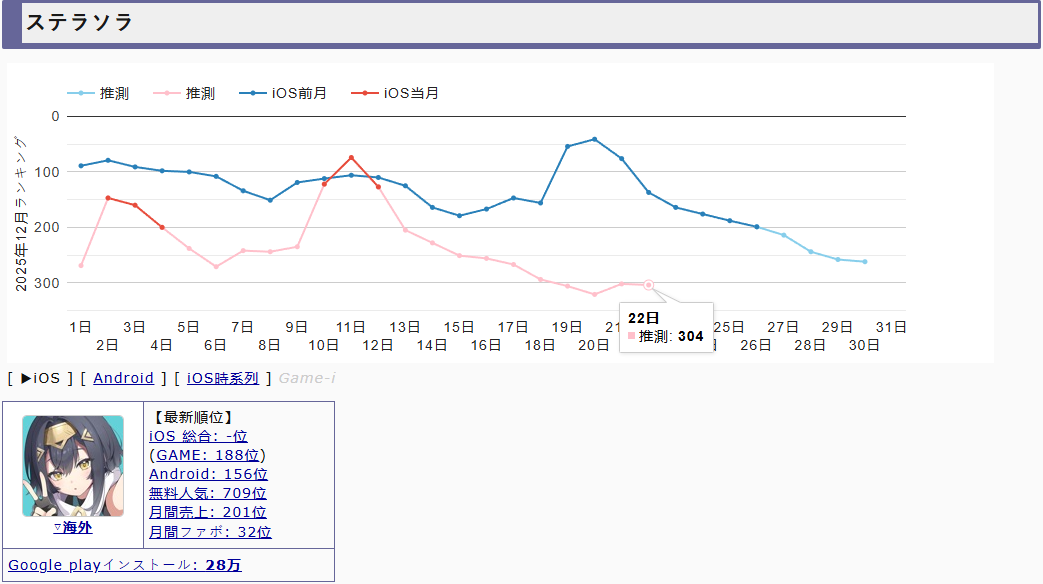Click the pink data point on 1日
1043x584 pixels.
click(x=81, y=265)
